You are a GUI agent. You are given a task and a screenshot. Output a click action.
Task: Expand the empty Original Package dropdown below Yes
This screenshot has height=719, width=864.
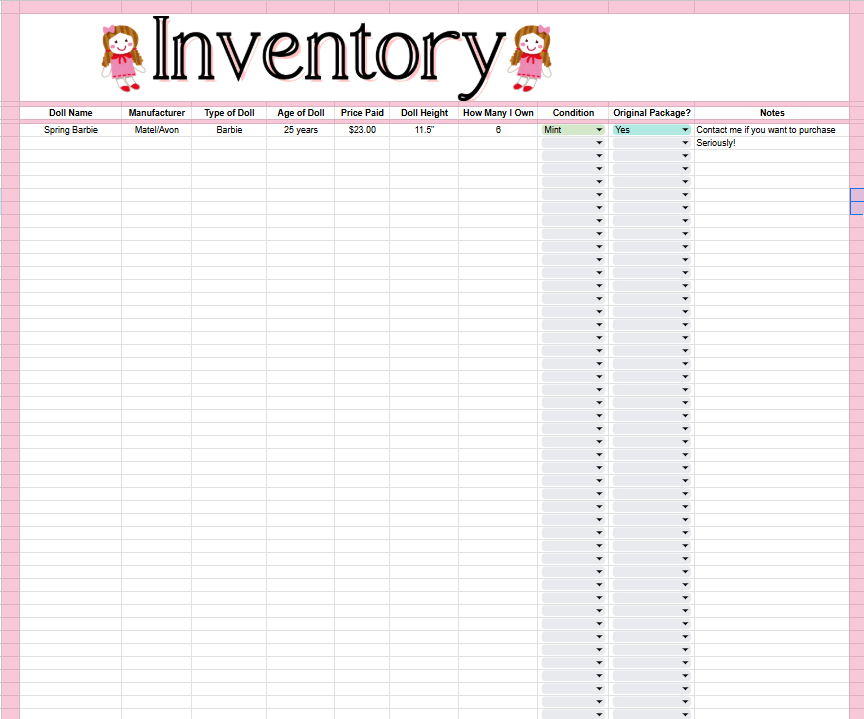[x=651, y=143]
